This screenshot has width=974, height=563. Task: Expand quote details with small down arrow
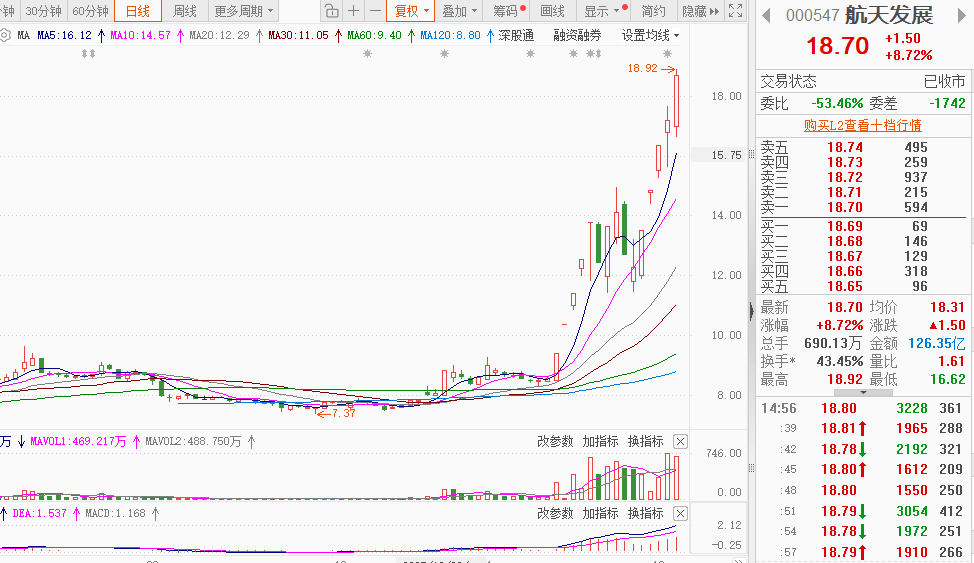tap(863, 393)
